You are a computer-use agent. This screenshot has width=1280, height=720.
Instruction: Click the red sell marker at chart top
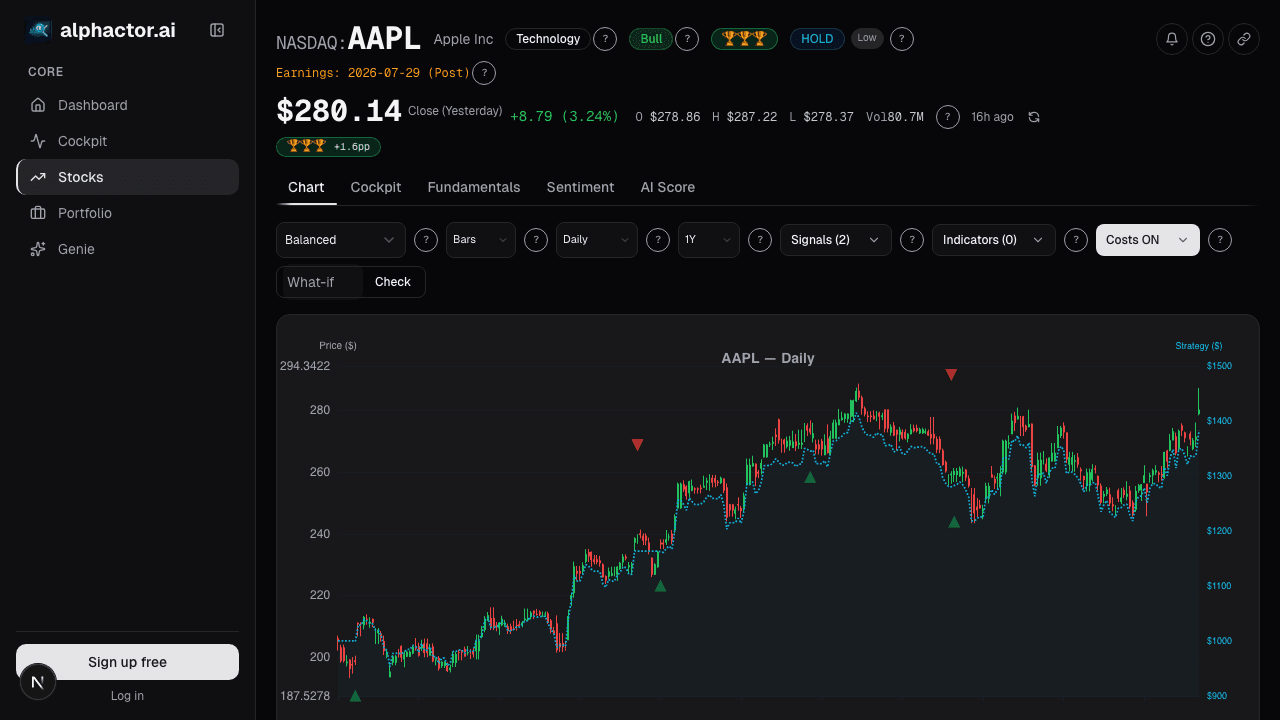click(951, 374)
